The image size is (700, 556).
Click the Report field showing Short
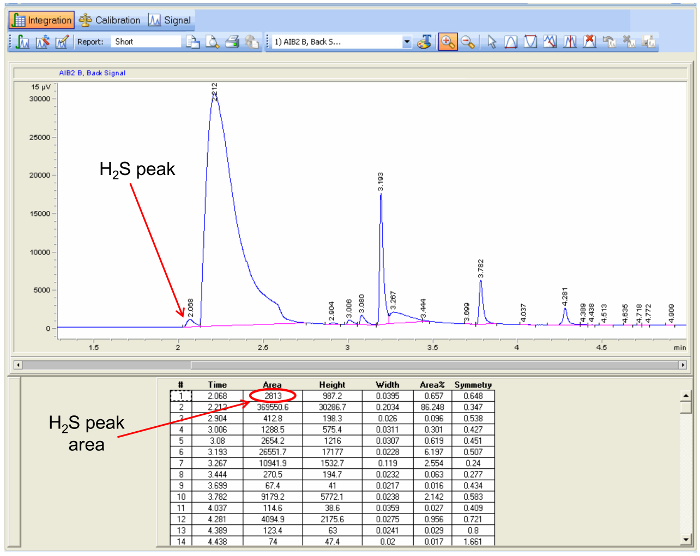[146, 42]
